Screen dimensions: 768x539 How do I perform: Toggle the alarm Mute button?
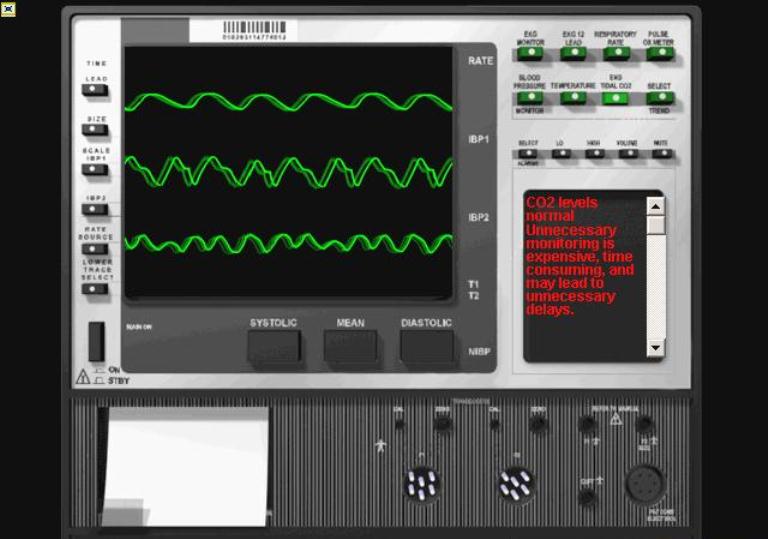tap(661, 154)
